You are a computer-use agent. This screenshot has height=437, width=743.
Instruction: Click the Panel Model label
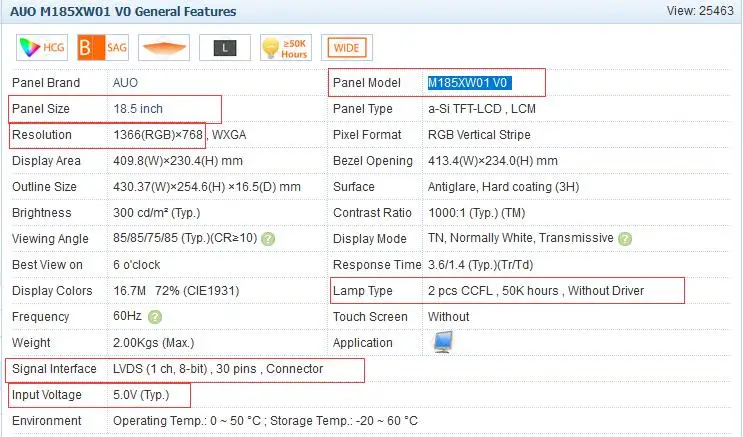point(367,83)
